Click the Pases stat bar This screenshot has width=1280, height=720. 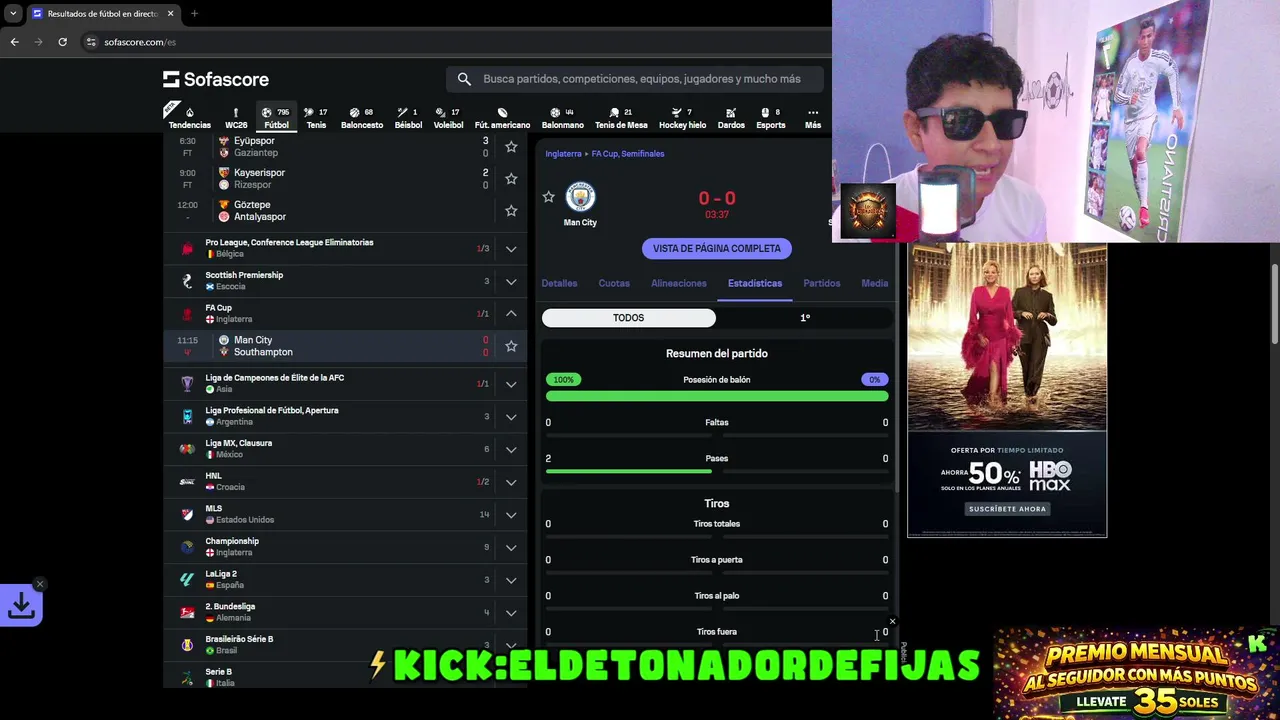717,471
